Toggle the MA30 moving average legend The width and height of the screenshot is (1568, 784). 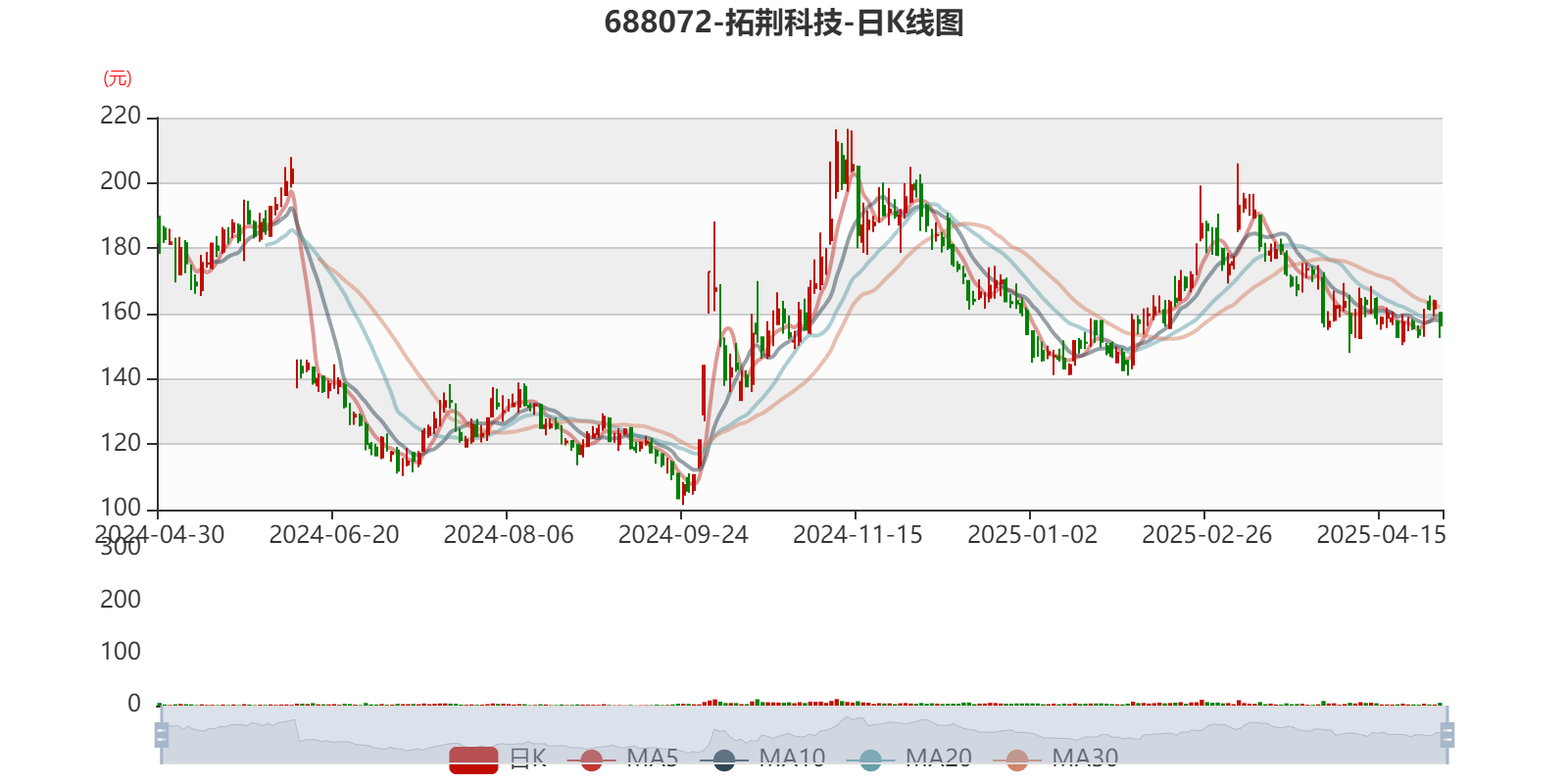[1054, 759]
